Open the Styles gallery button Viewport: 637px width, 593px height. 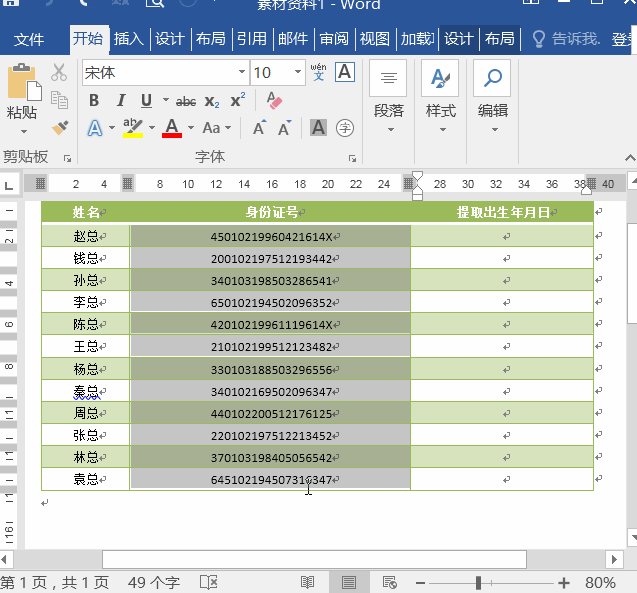(440, 97)
